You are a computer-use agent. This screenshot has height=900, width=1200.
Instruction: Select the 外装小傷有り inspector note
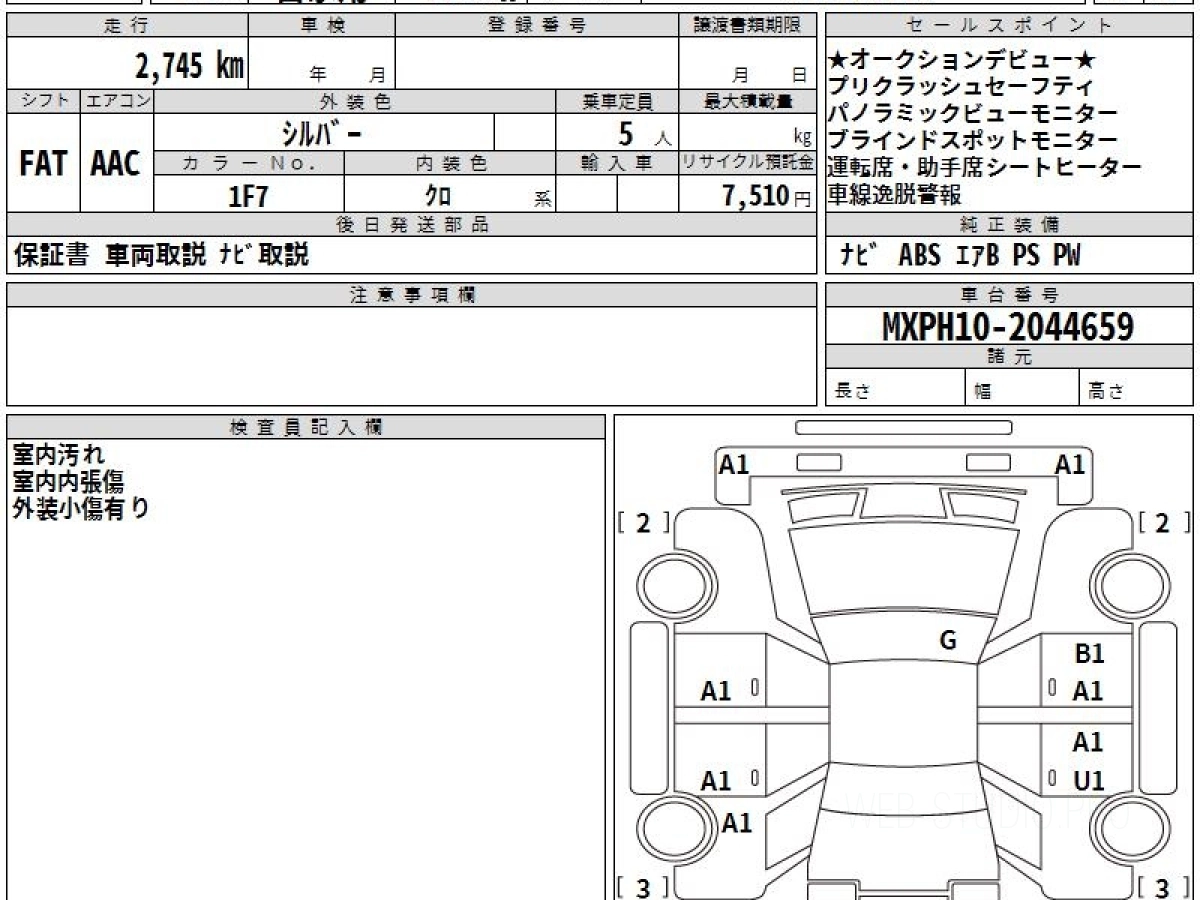pos(80,508)
